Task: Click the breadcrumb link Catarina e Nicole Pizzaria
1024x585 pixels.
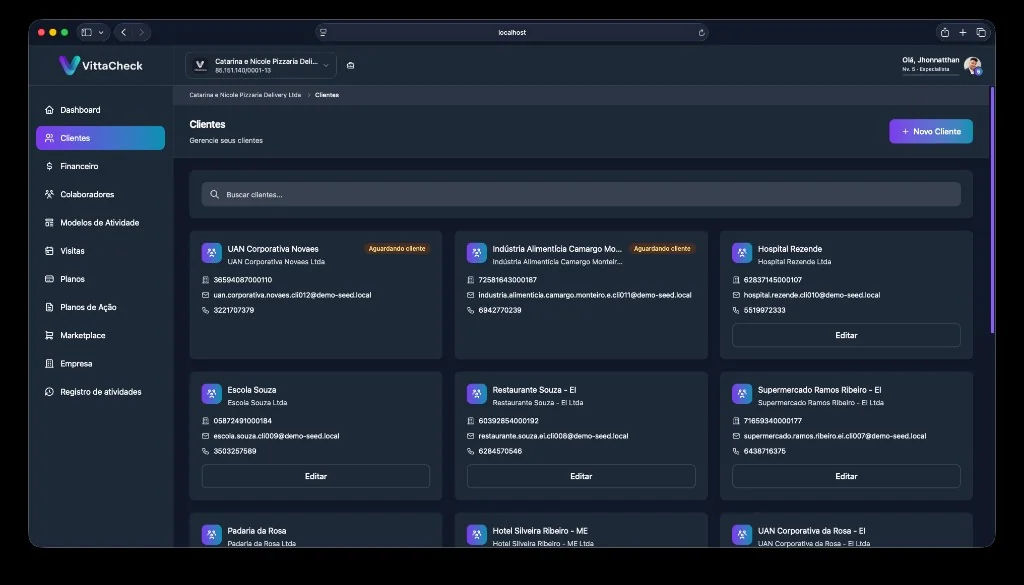Action: tap(245, 95)
